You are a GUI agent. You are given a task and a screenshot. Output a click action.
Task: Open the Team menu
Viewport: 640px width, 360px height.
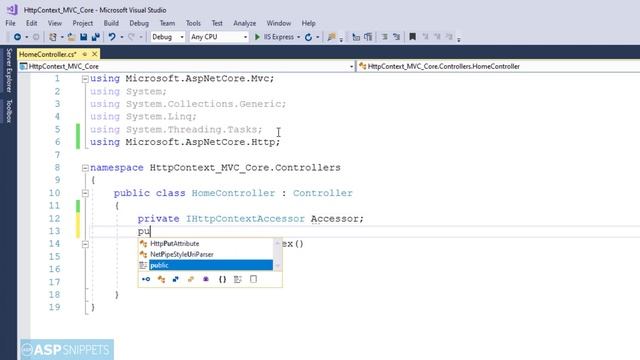[x=167, y=23]
